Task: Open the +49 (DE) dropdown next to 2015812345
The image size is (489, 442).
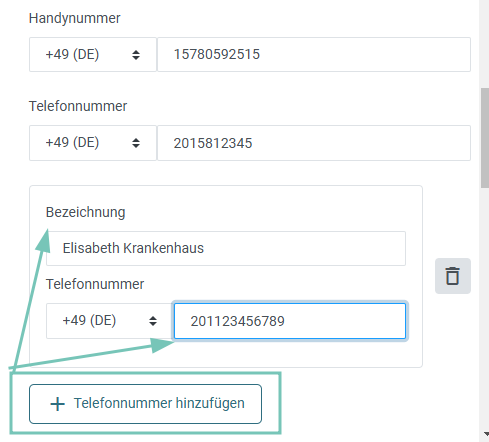Action: pyautogui.click(x=93, y=143)
